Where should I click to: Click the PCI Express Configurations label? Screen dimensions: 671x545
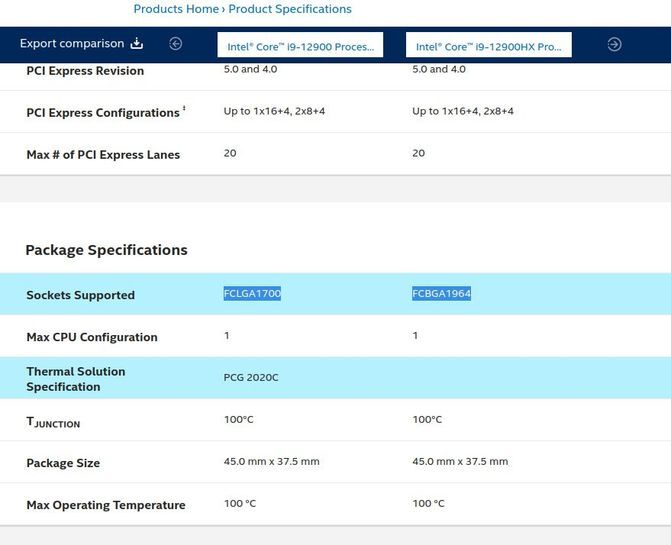[103, 113]
